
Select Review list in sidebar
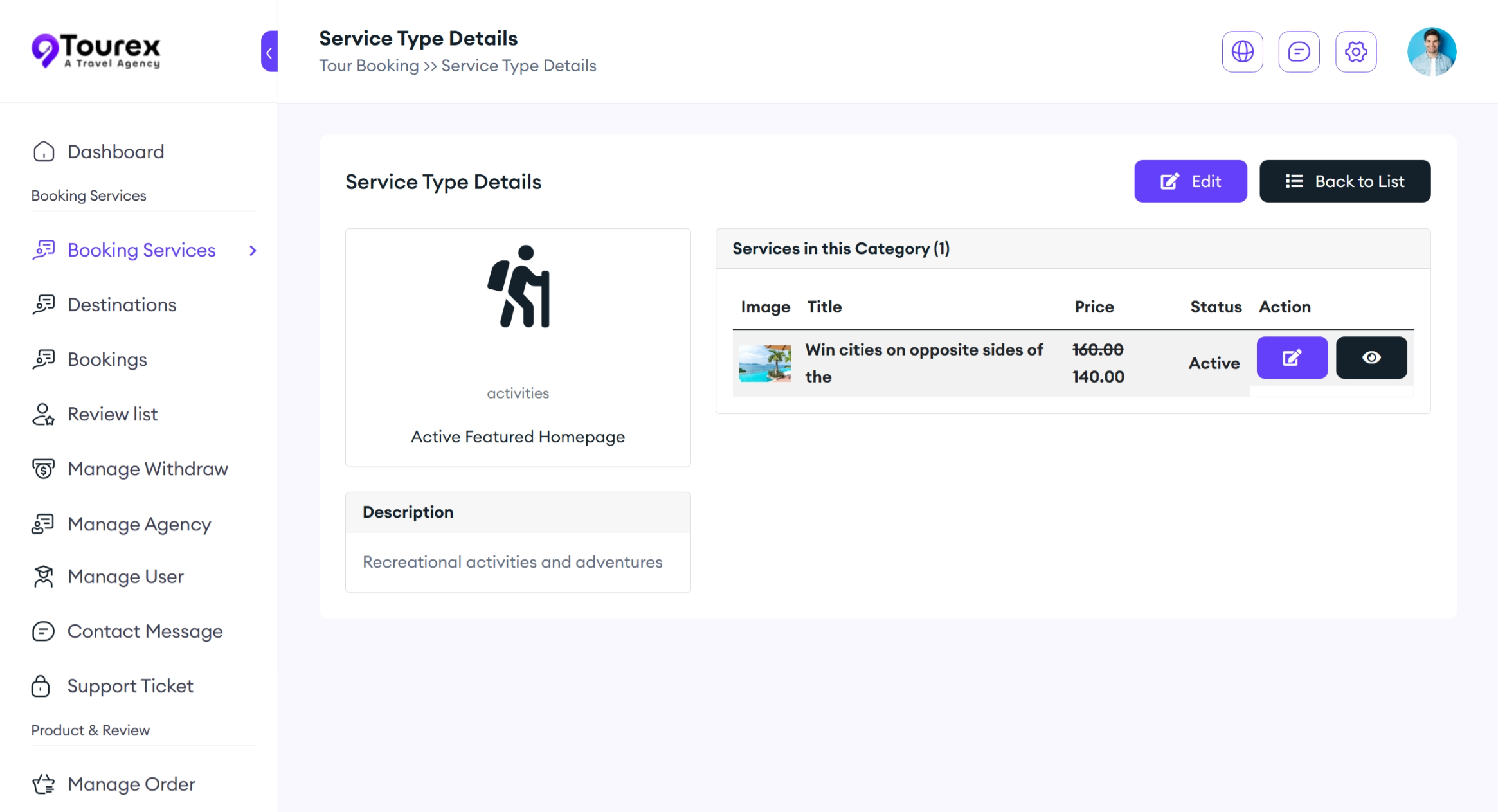tap(113, 414)
